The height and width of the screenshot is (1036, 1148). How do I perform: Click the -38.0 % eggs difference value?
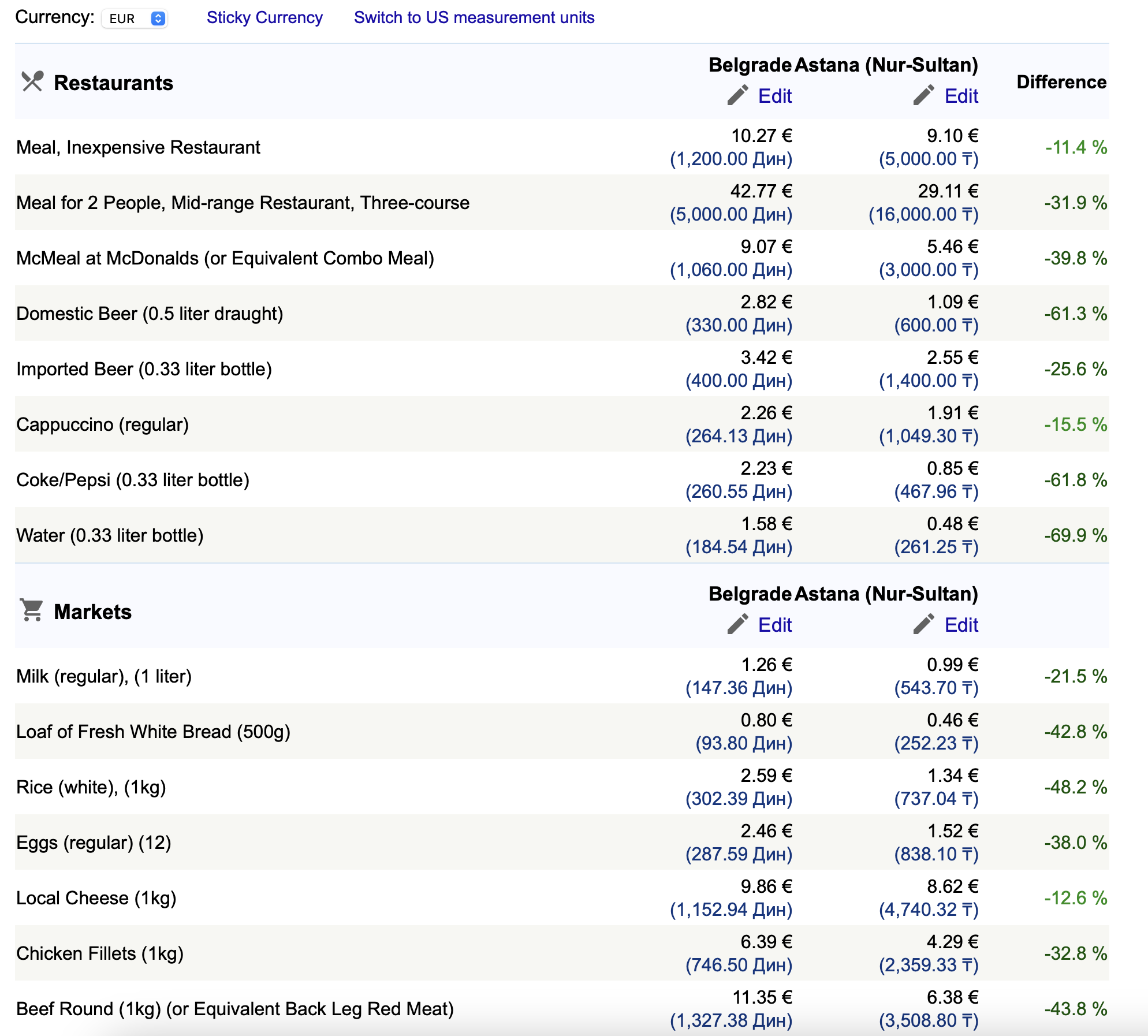pos(1076,843)
